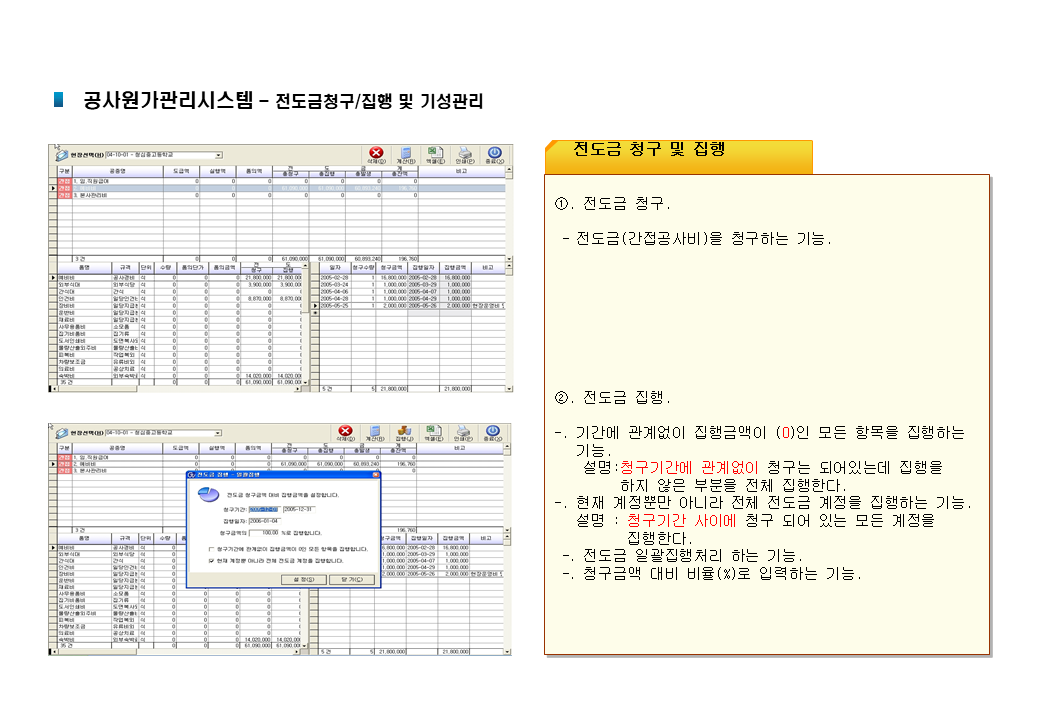
Task: Click date cell 2005-05-25 in the top screenshot
Action: pos(335,306)
